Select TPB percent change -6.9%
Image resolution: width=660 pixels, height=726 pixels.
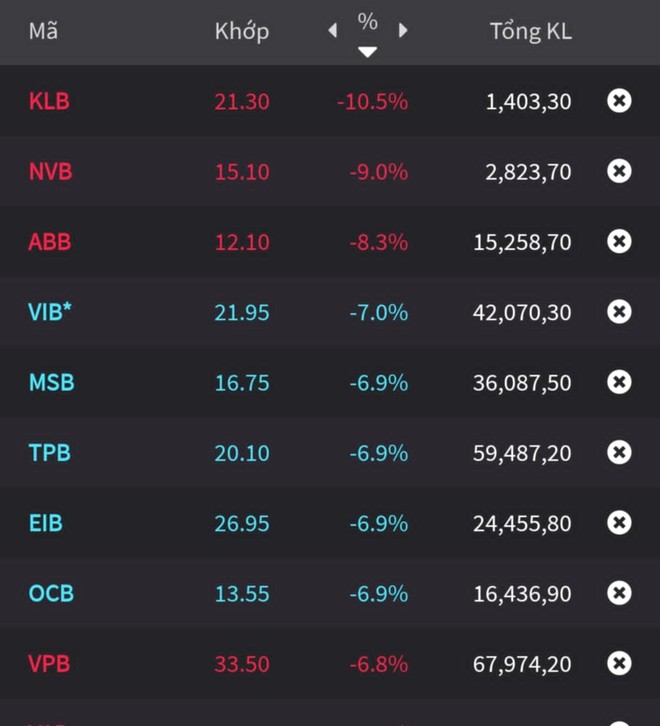pyautogui.click(x=378, y=453)
